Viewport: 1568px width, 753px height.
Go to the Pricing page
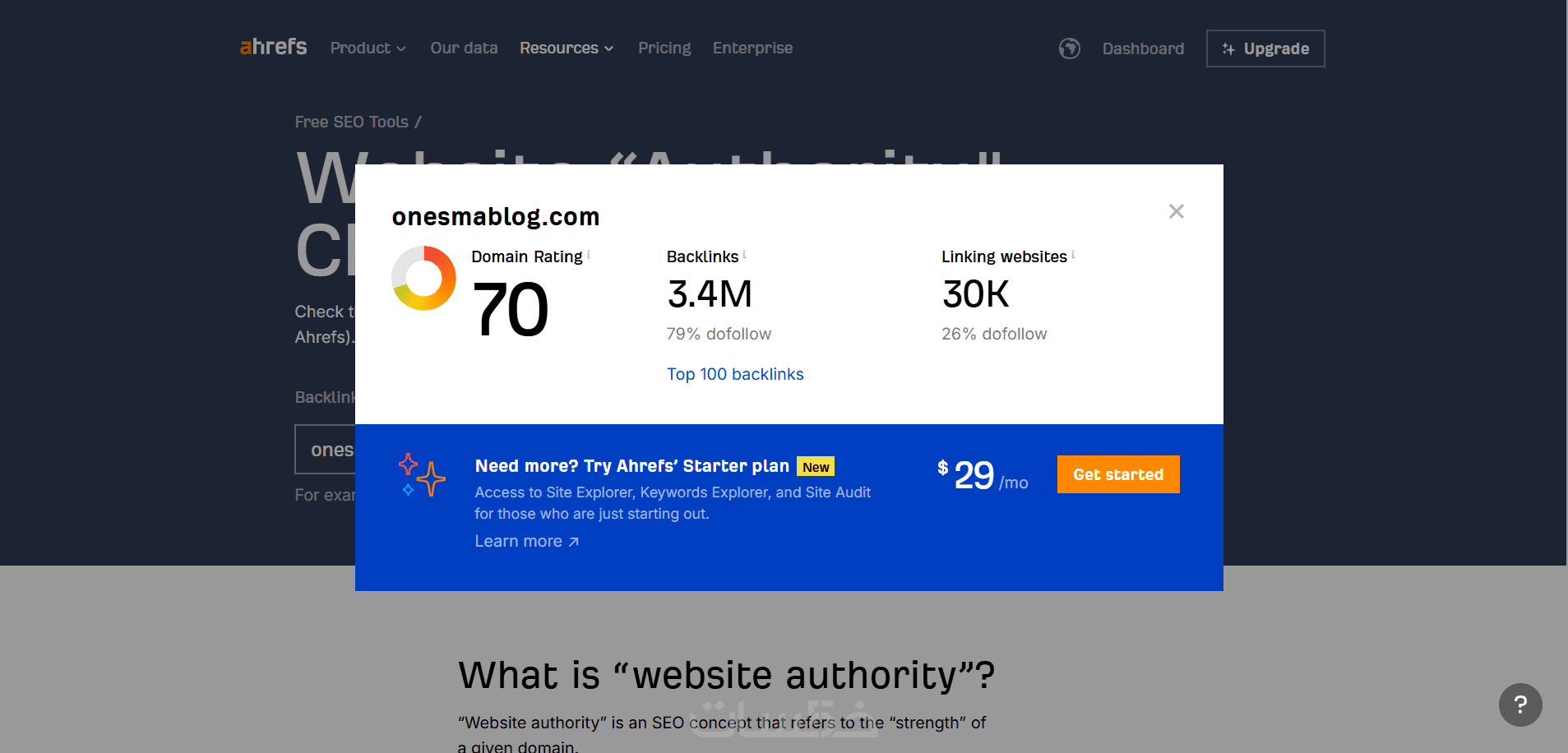pyautogui.click(x=664, y=49)
